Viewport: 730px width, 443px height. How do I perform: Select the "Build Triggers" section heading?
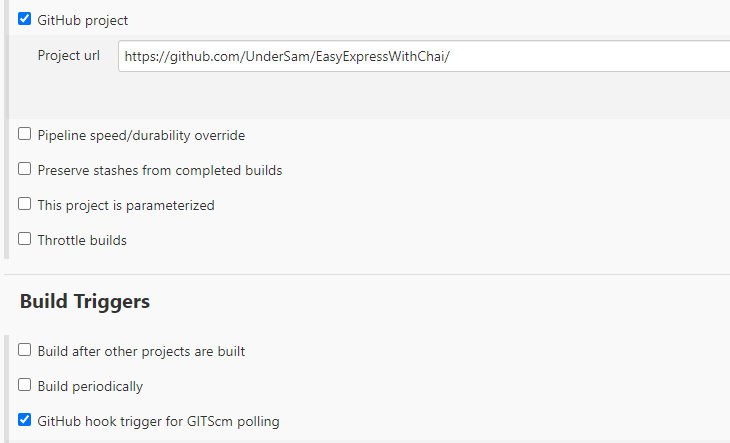(85, 302)
